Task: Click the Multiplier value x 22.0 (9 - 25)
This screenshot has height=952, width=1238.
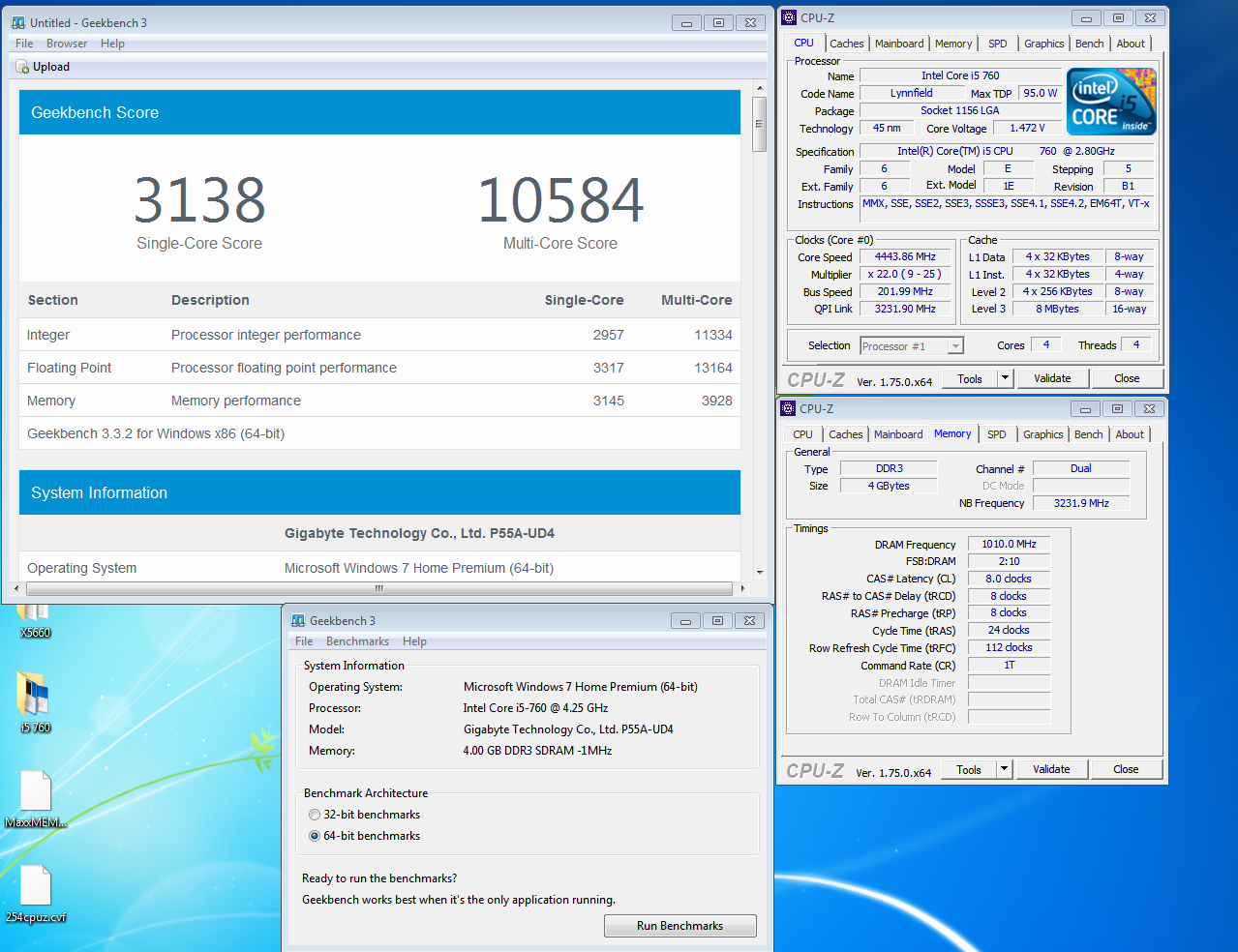Action: pyautogui.click(x=905, y=274)
